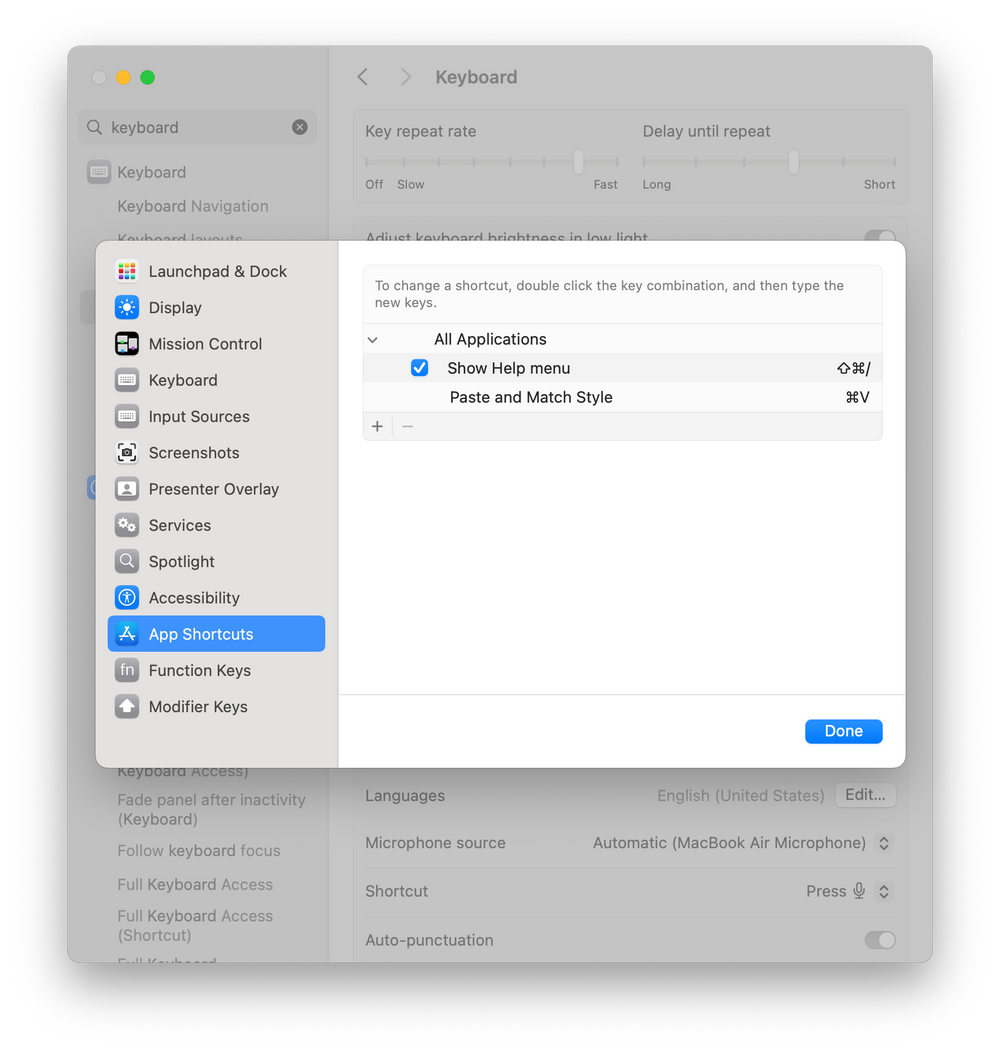
Task: Select Full Keyboard Access (Shortcut) result
Action: click(x=195, y=925)
